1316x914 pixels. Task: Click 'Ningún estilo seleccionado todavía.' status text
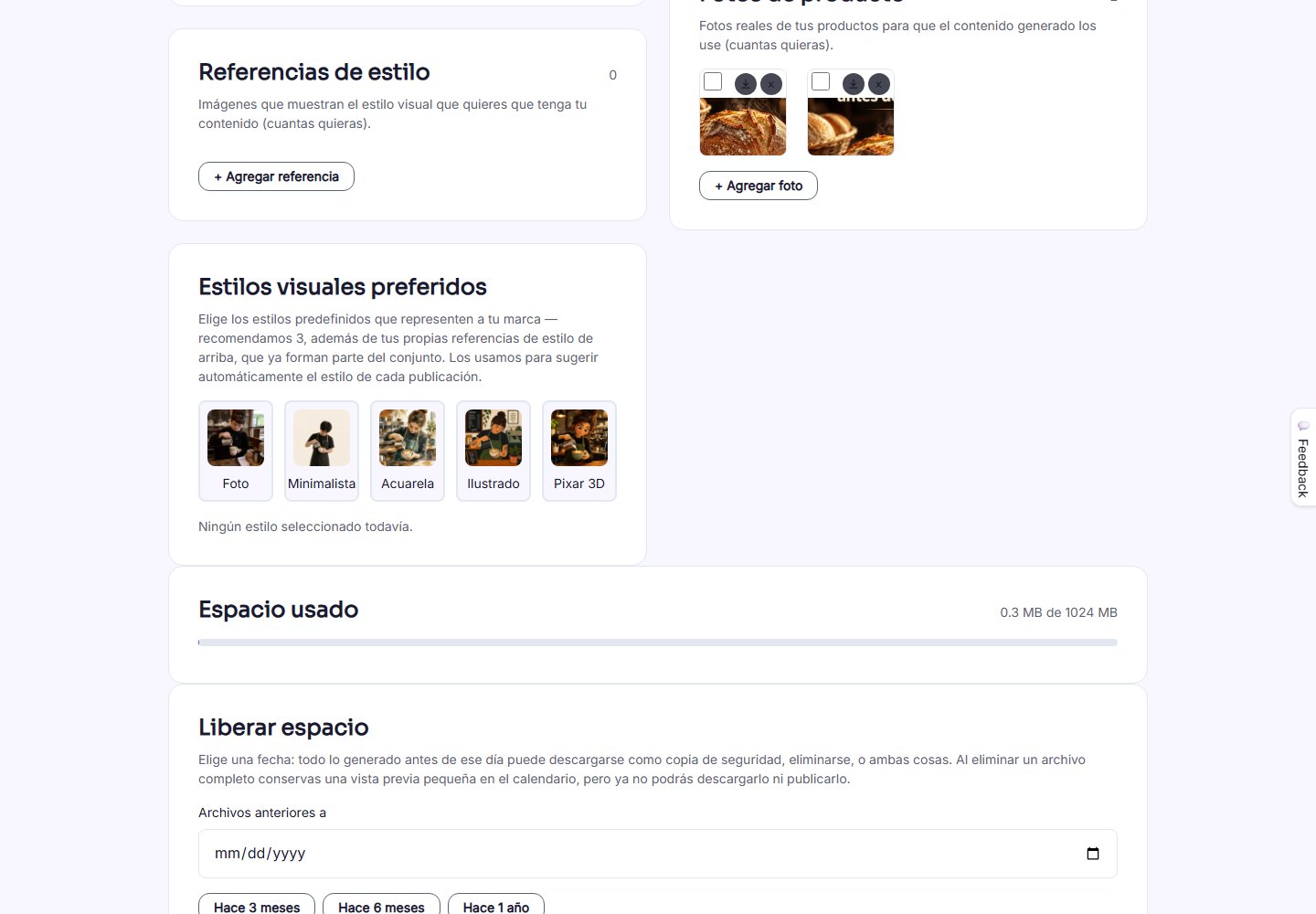305,526
